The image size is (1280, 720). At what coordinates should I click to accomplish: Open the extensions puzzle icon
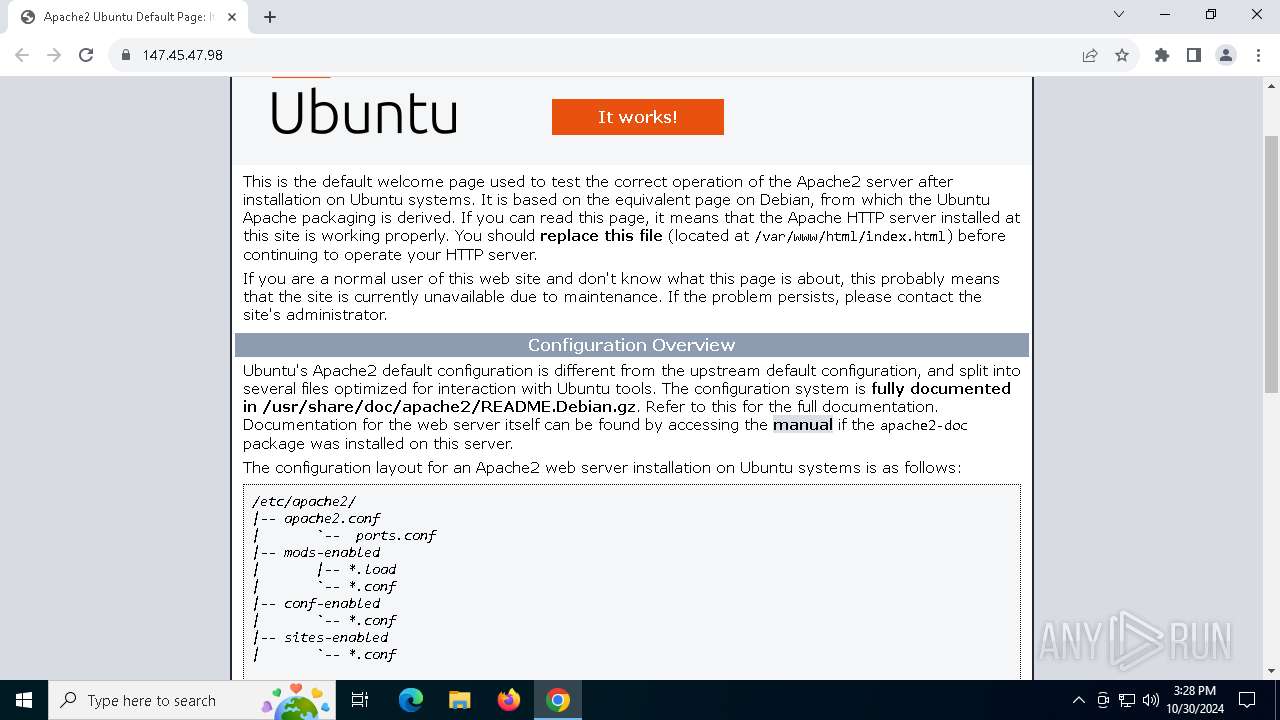click(x=1162, y=55)
